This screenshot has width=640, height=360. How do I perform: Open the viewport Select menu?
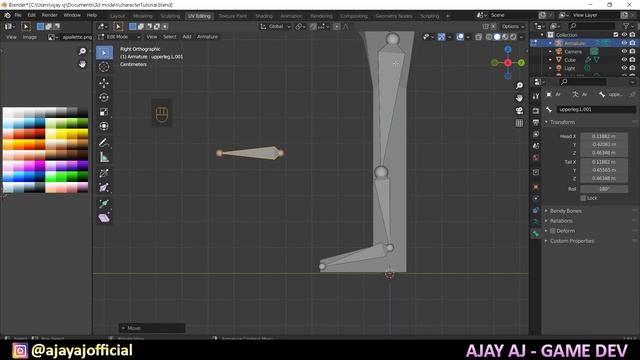click(169, 37)
